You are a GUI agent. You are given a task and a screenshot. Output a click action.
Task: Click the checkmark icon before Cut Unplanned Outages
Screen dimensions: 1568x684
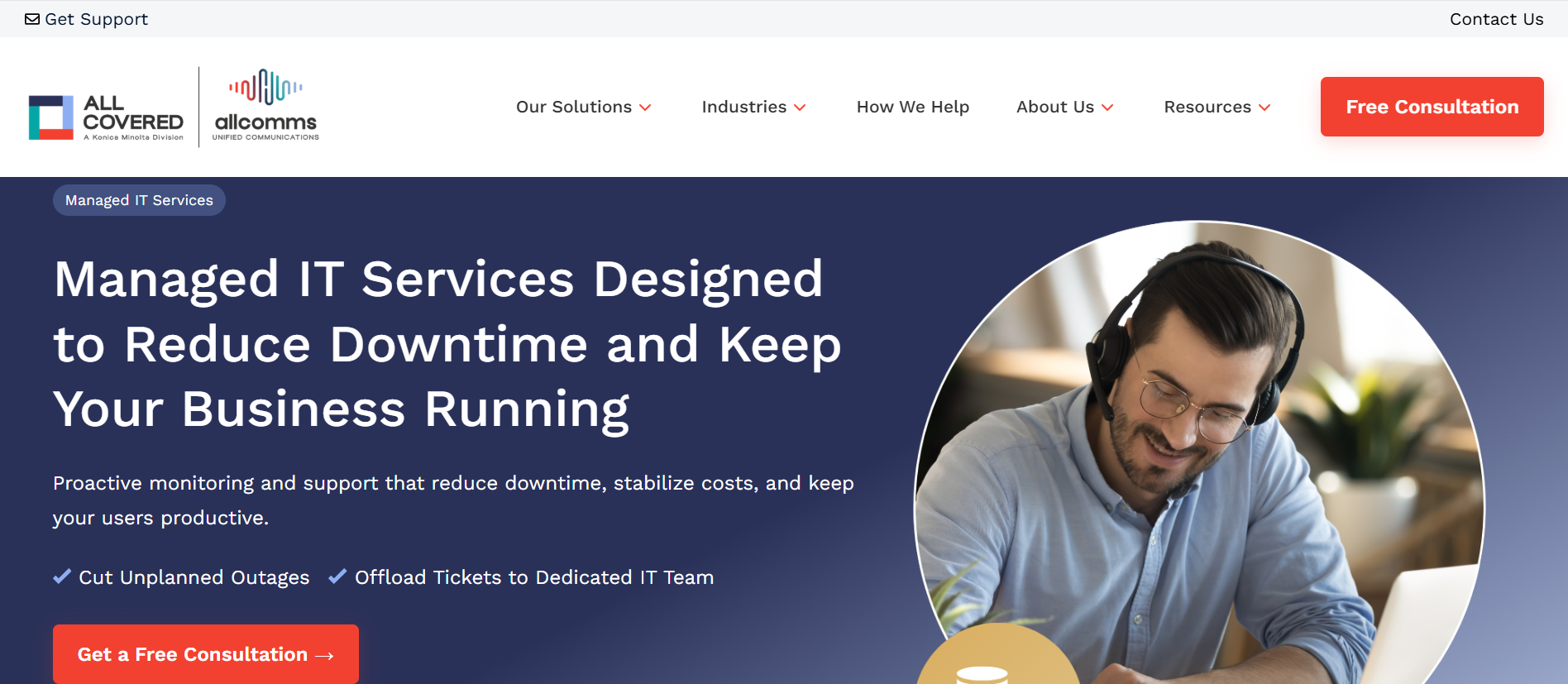point(62,576)
